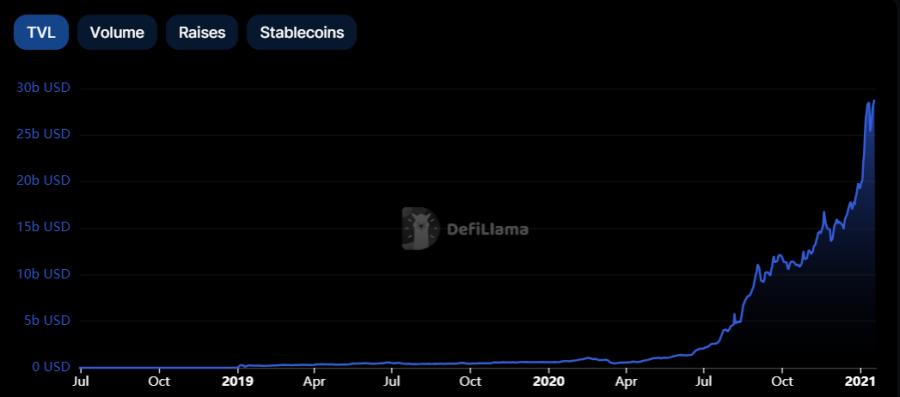900x397 pixels.
Task: Click the 5b USD axis label
Action: coord(47,320)
